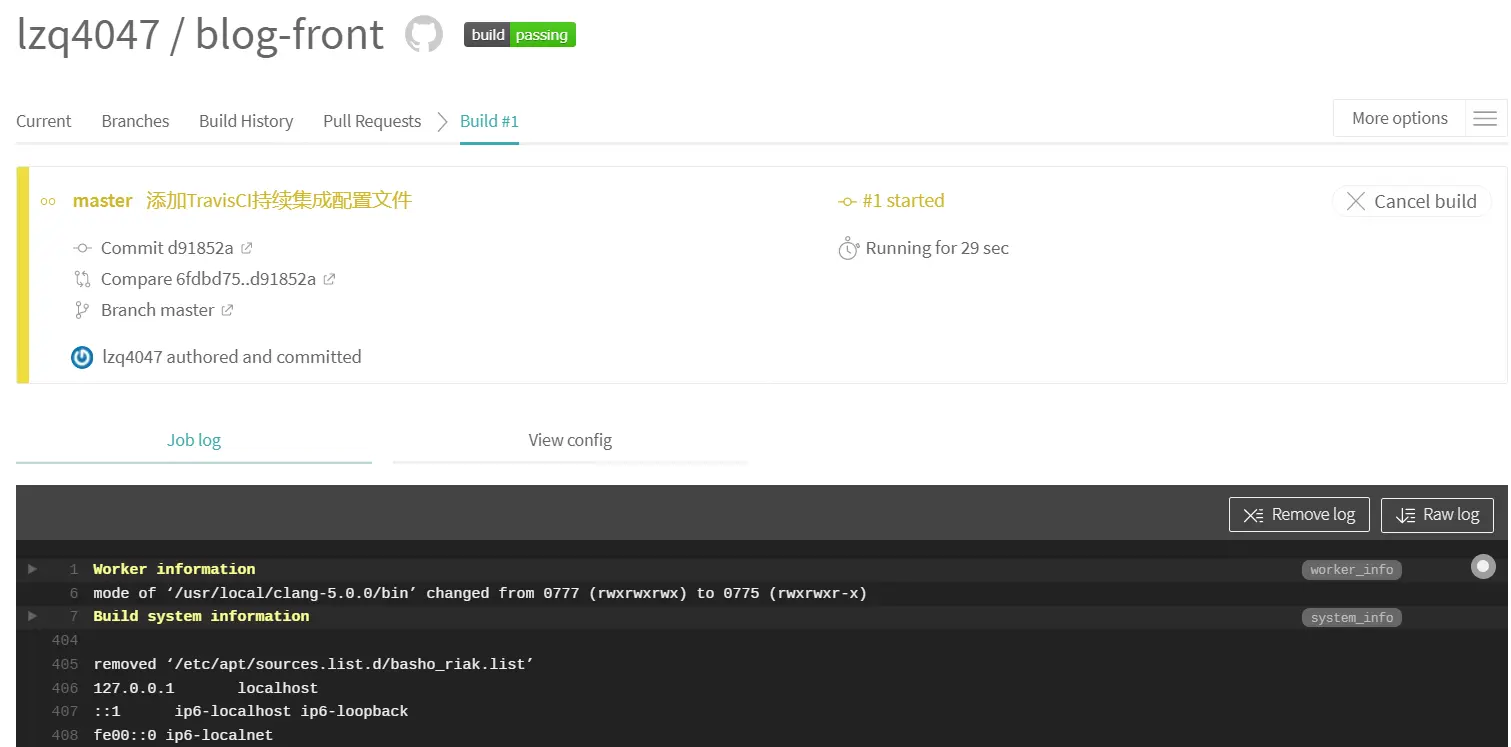
Task: Click the compare icon before Compare 6fdbd75..d91852a
Action: (x=83, y=279)
